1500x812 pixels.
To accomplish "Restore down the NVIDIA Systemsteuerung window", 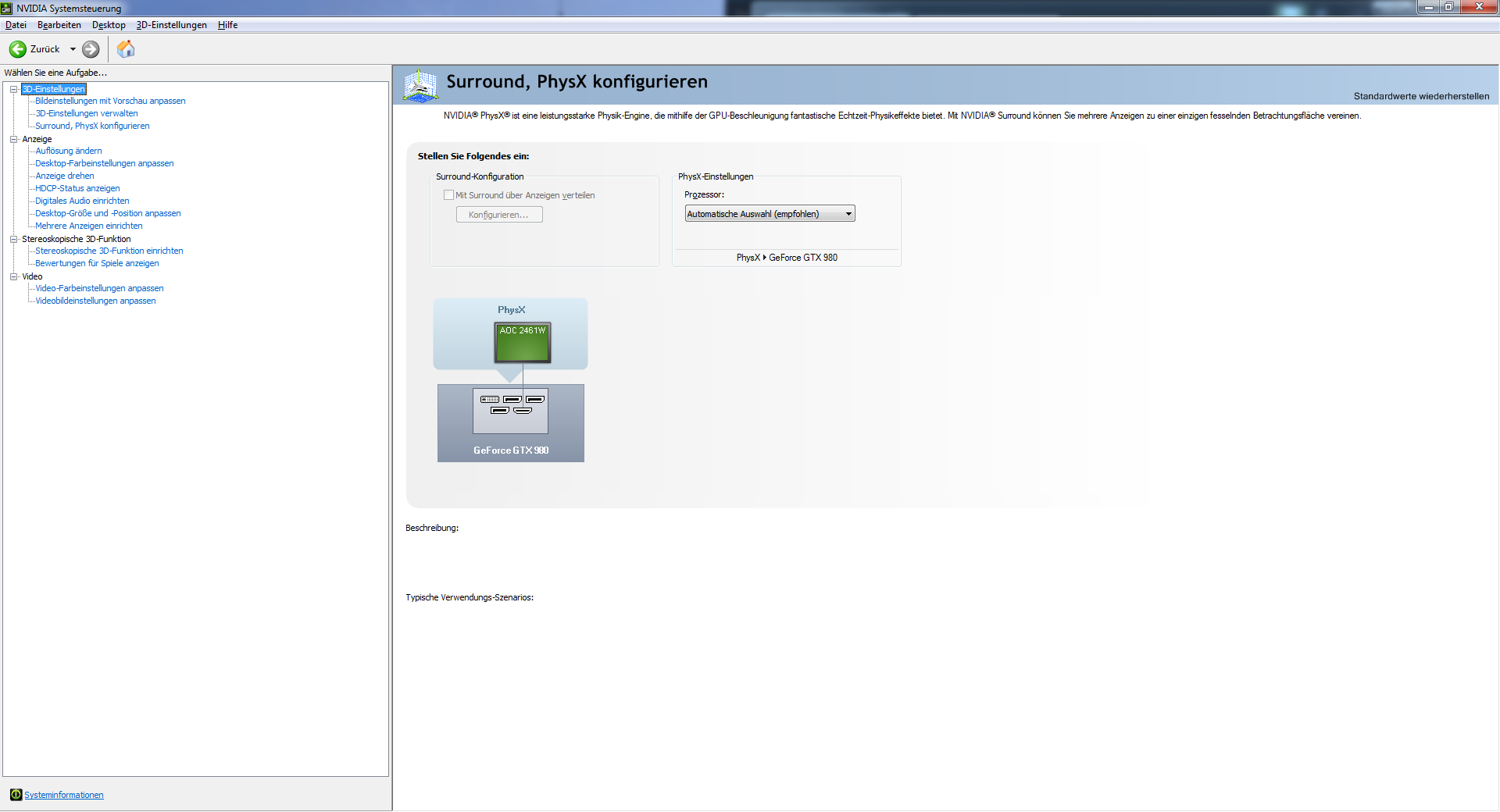I will [x=1448, y=6].
